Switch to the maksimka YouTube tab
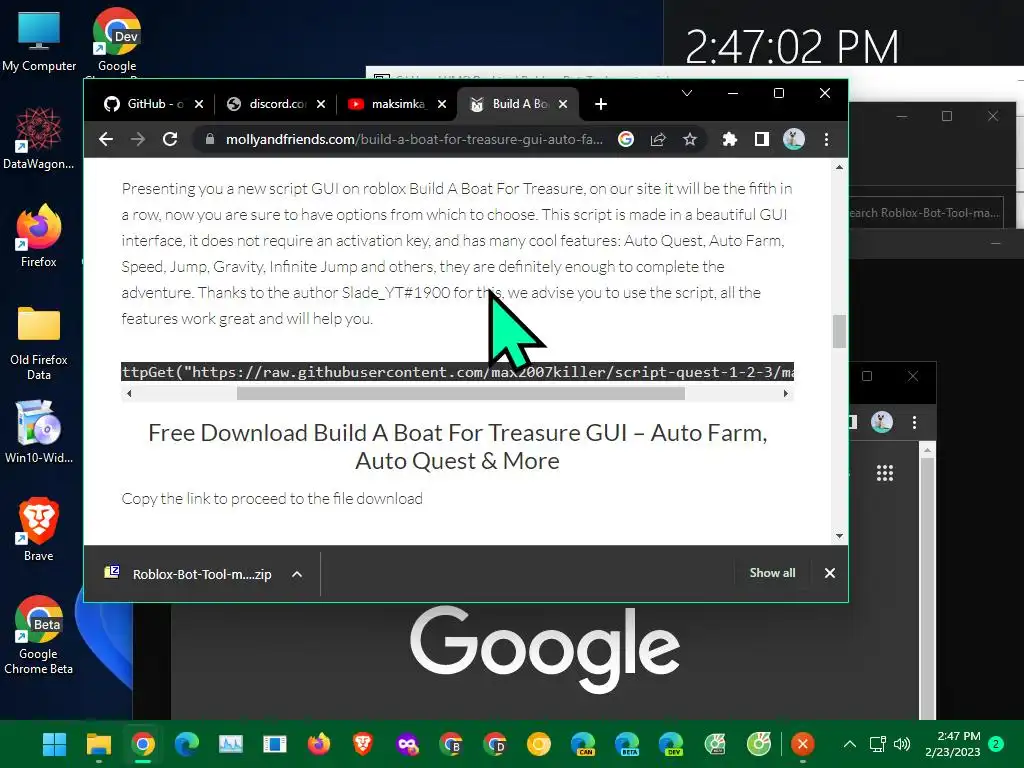 [389, 104]
